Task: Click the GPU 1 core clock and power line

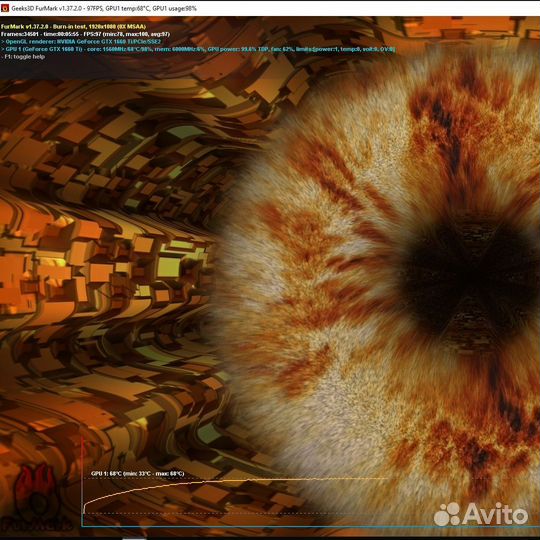Action: 198,49
